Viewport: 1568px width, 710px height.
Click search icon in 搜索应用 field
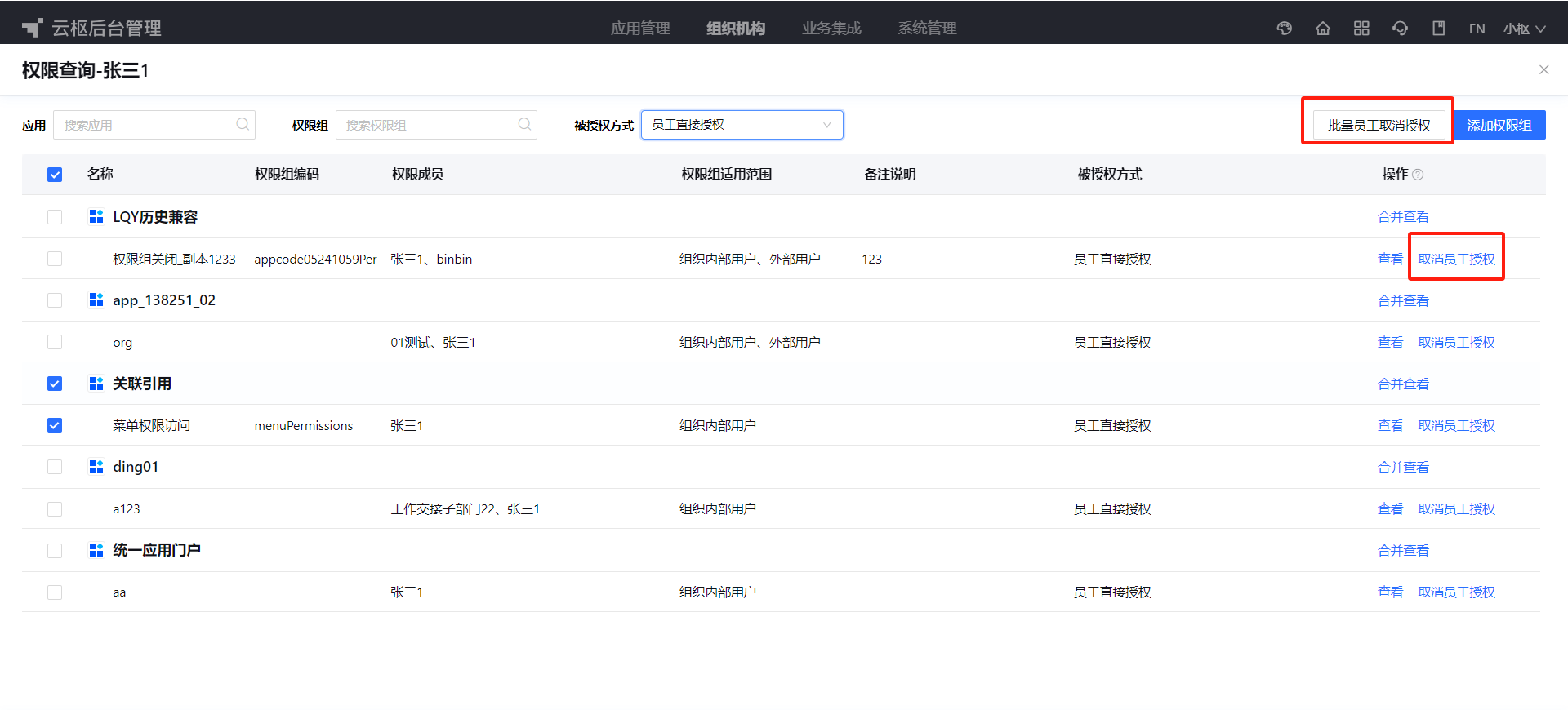pos(243,124)
